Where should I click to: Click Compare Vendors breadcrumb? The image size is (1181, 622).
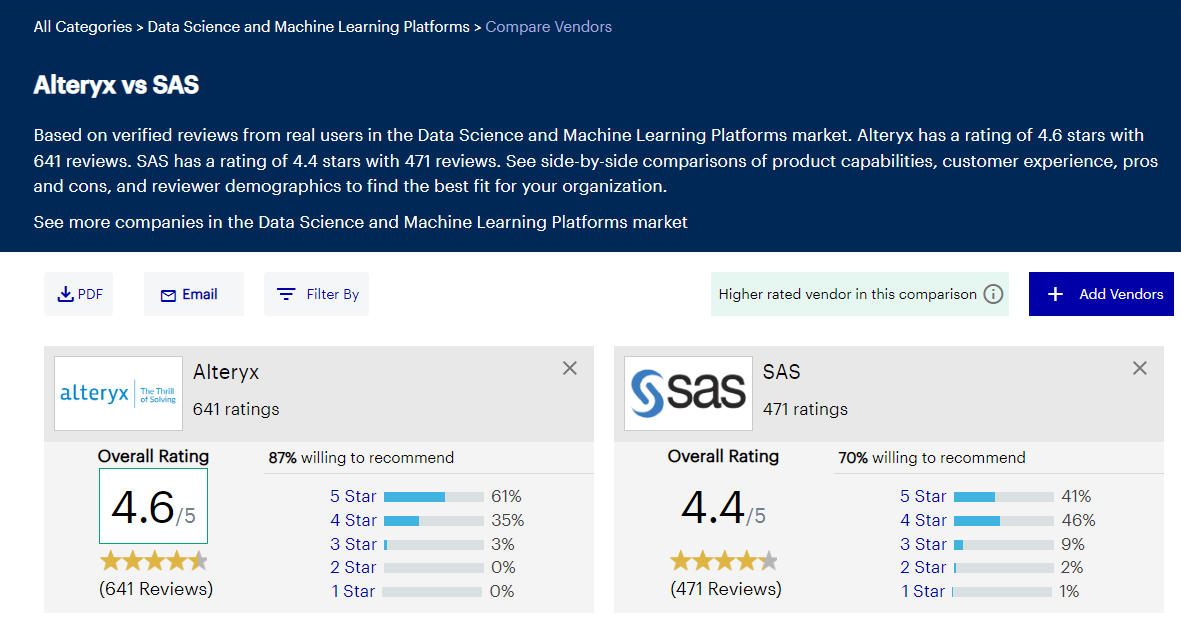[548, 26]
